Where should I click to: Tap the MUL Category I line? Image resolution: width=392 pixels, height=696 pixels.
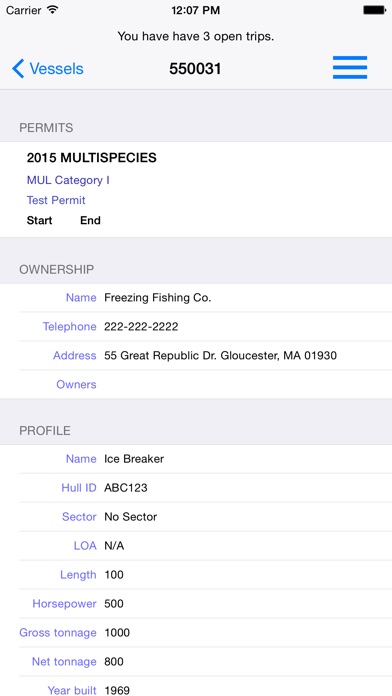point(68,180)
